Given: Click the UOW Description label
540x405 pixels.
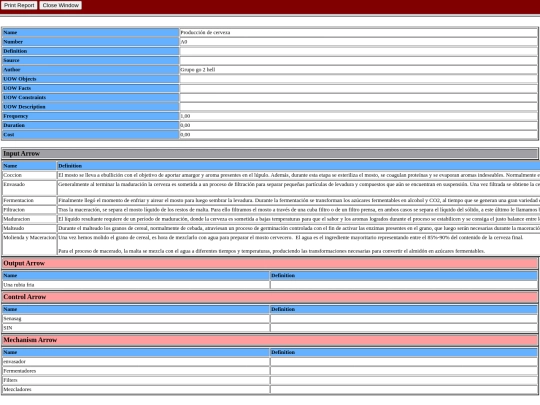Looking at the screenshot, I should click(90, 107).
